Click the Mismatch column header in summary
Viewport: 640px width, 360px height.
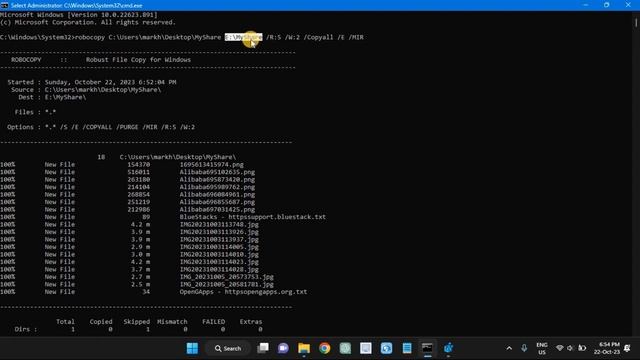tap(172, 322)
